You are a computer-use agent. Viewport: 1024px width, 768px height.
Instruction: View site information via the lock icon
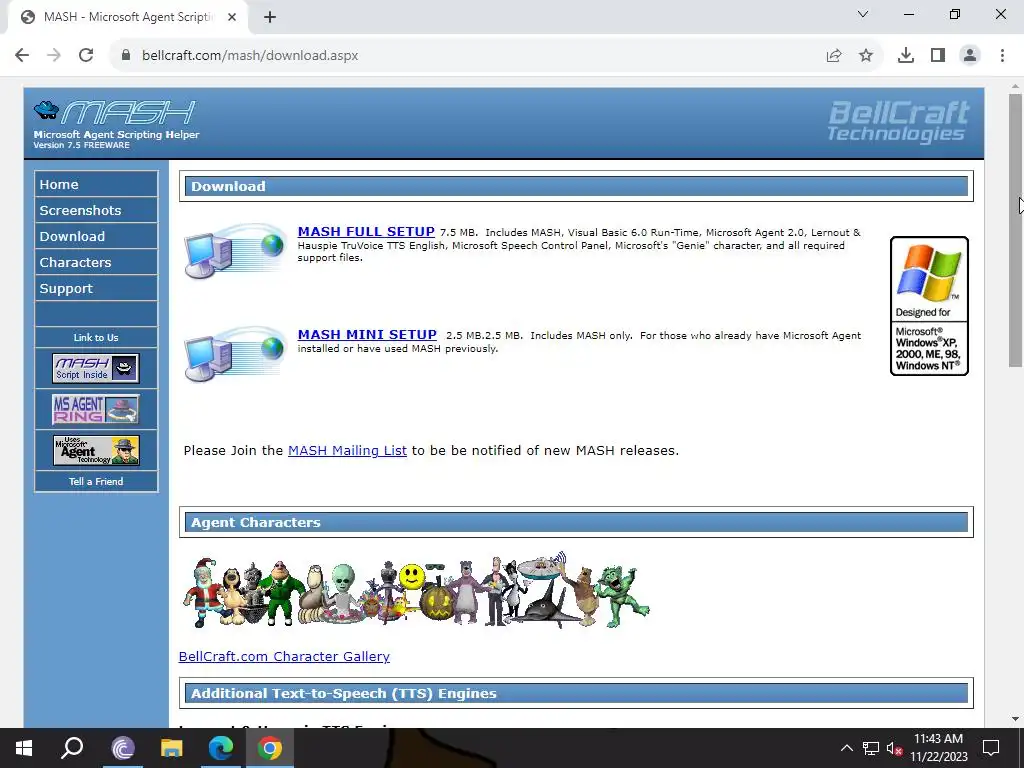pos(126,56)
